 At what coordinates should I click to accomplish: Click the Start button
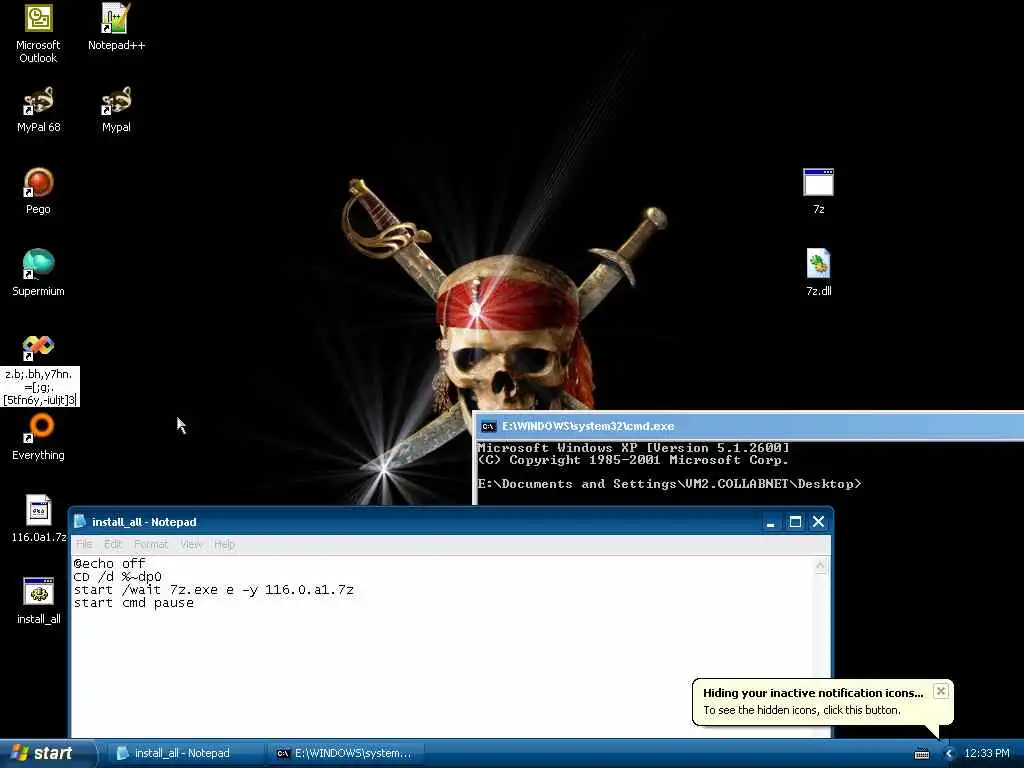pos(47,754)
